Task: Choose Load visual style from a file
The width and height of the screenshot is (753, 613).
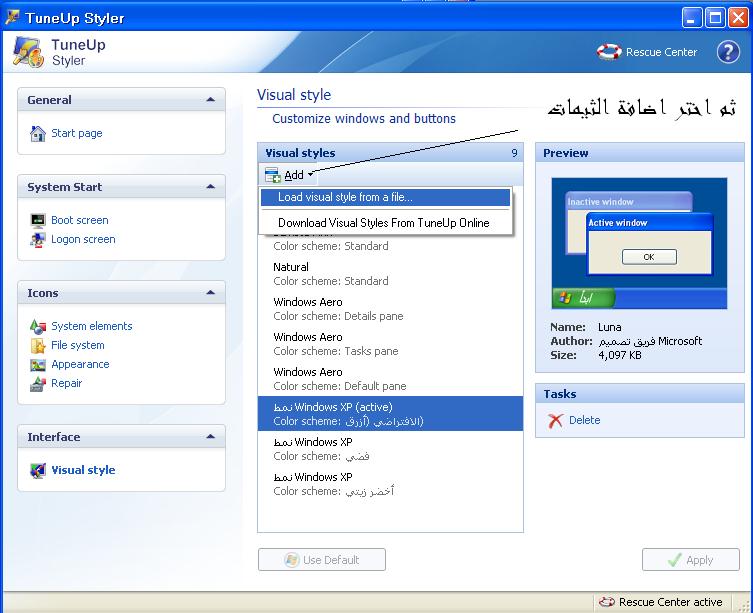Action: 385,197
